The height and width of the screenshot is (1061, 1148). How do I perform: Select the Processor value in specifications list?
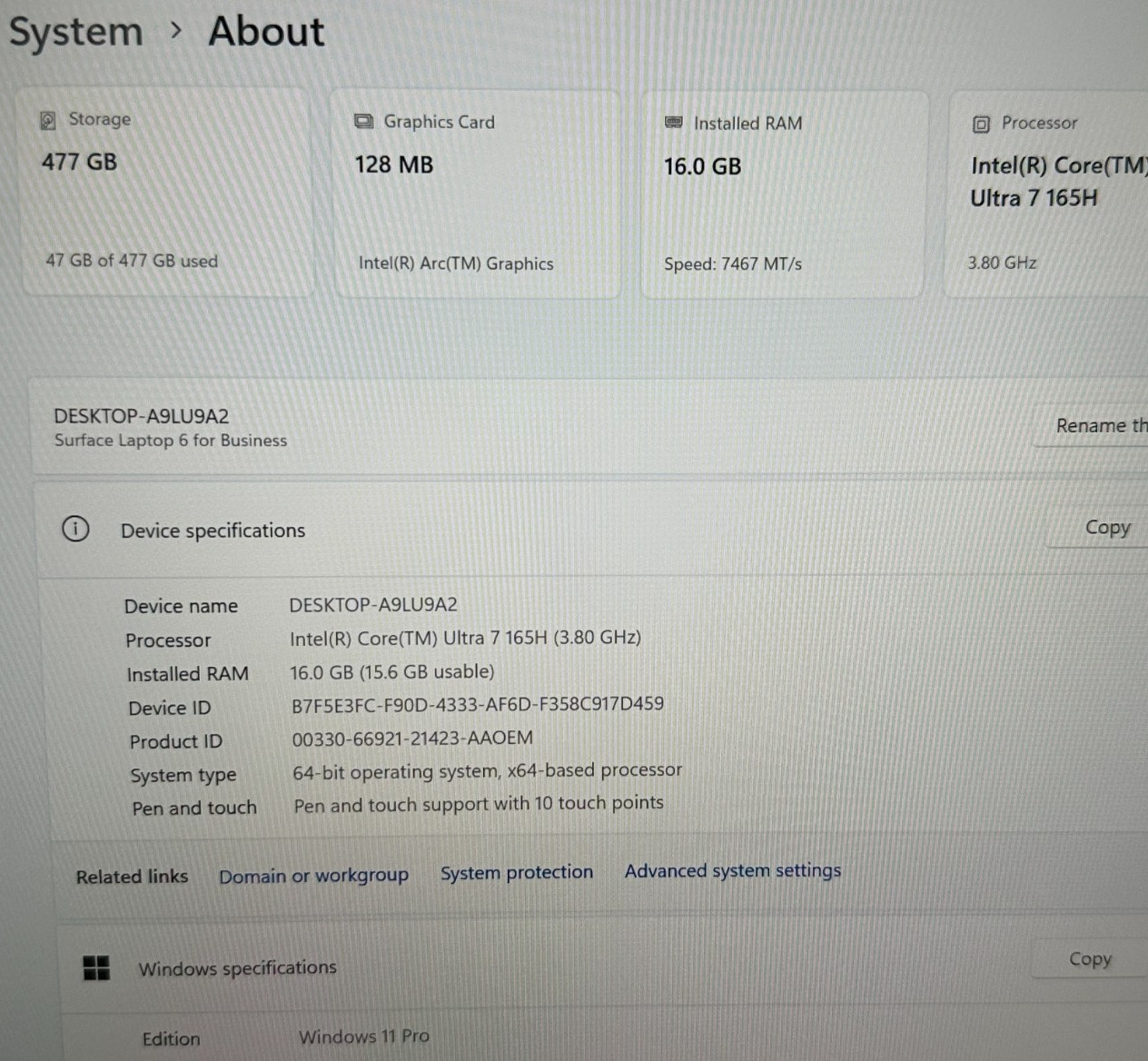[465, 638]
